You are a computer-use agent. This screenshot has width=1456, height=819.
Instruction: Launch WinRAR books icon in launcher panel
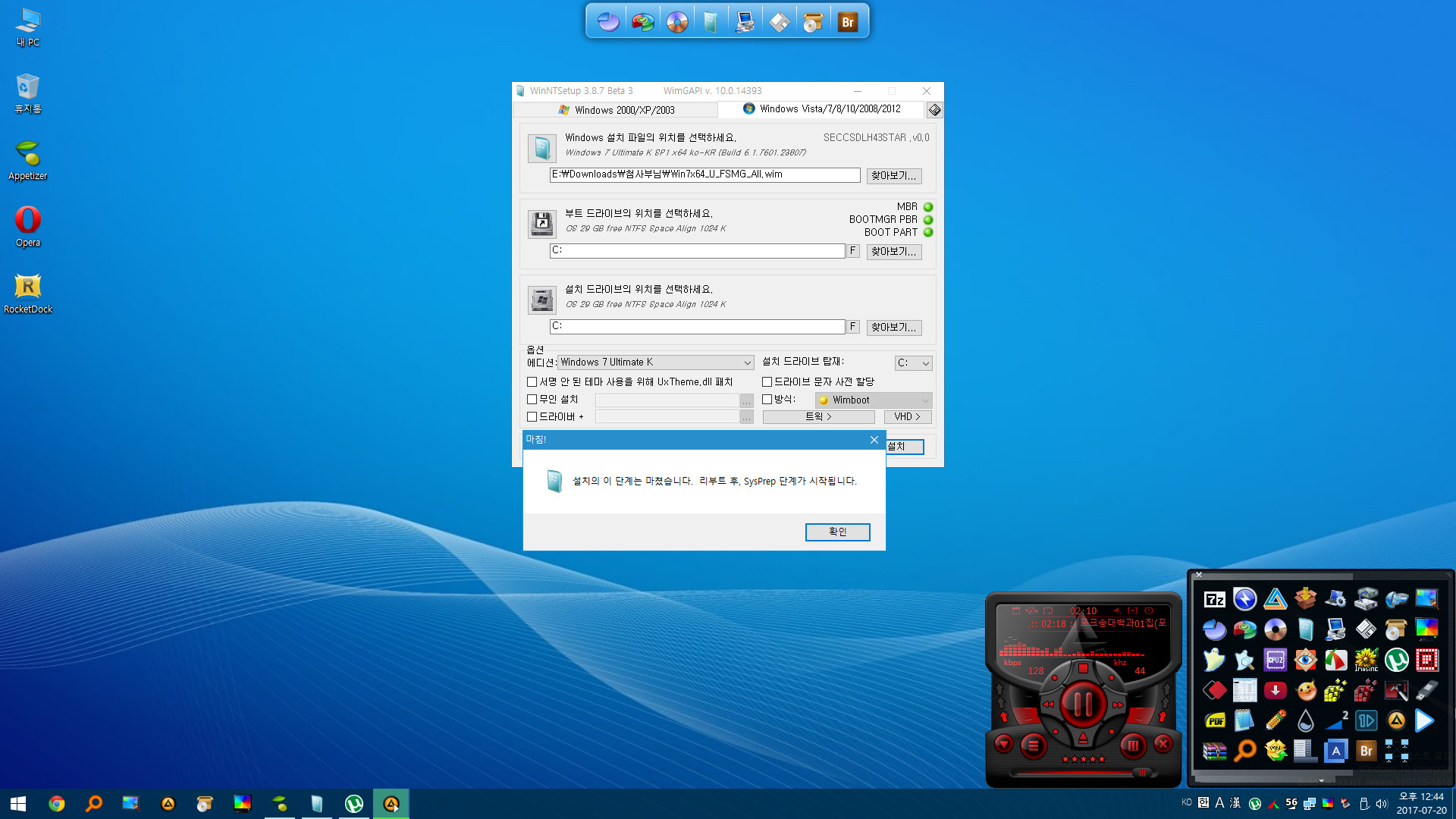(1214, 751)
